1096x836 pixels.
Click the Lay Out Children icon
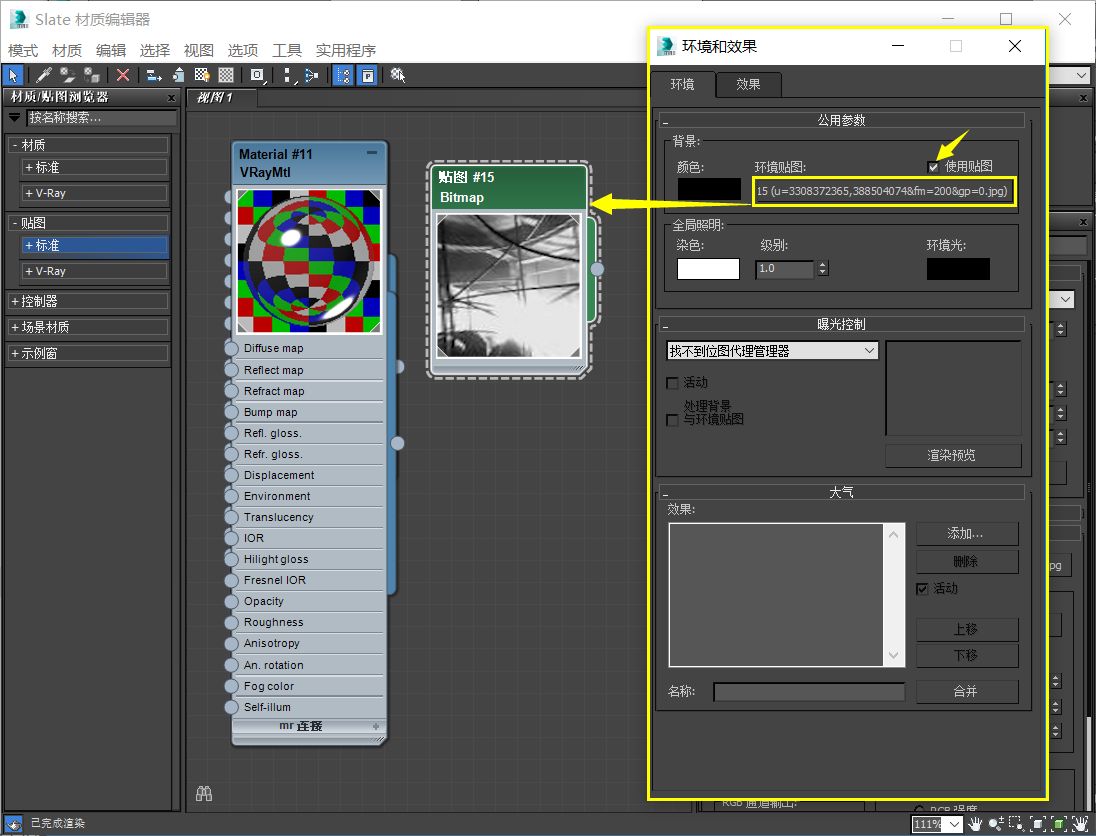point(311,75)
